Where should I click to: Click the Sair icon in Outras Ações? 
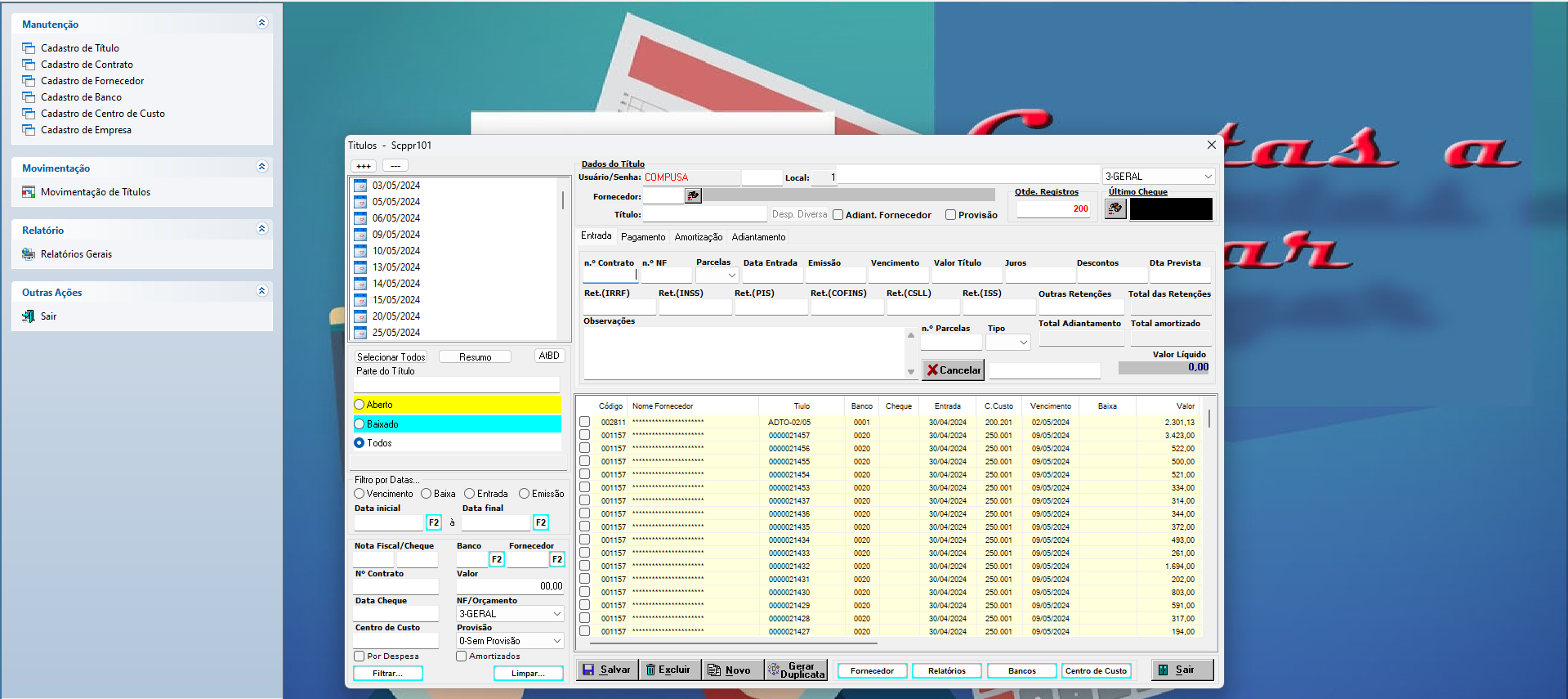[29, 316]
